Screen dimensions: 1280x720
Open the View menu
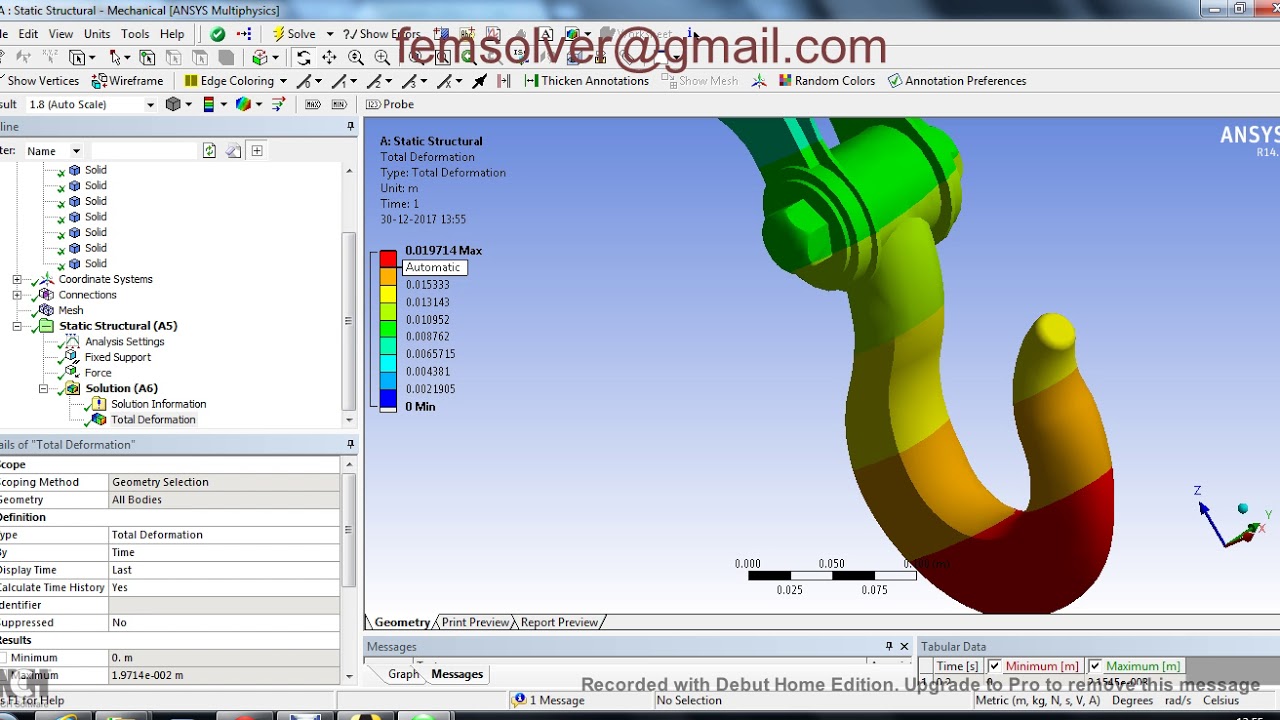point(61,34)
